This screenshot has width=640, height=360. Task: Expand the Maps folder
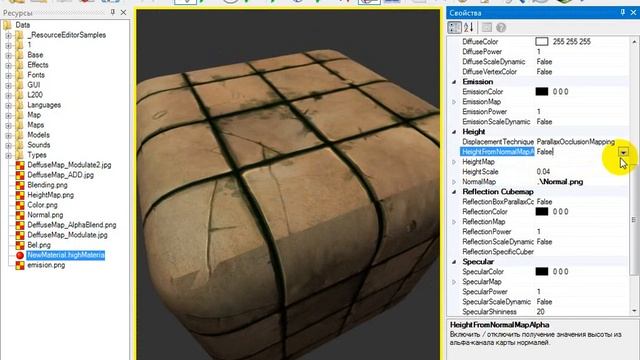pyautogui.click(x=8, y=125)
